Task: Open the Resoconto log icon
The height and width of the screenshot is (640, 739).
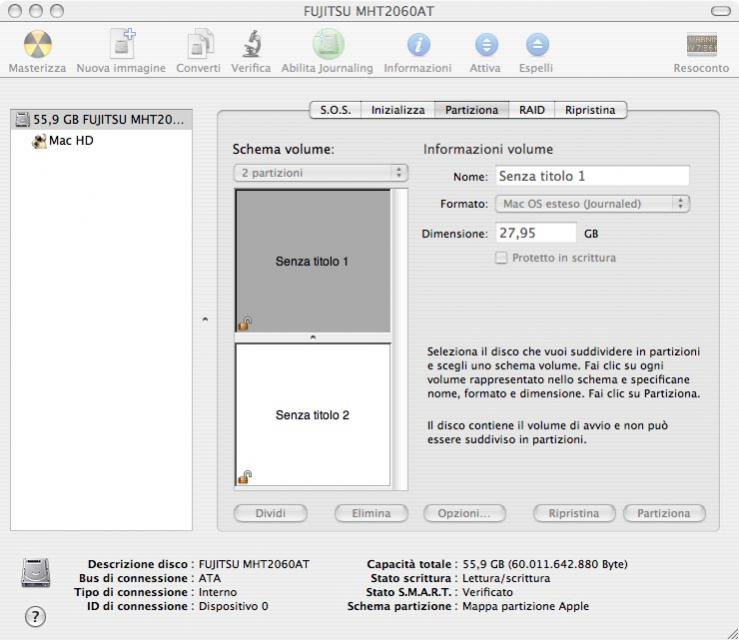Action: 702,44
